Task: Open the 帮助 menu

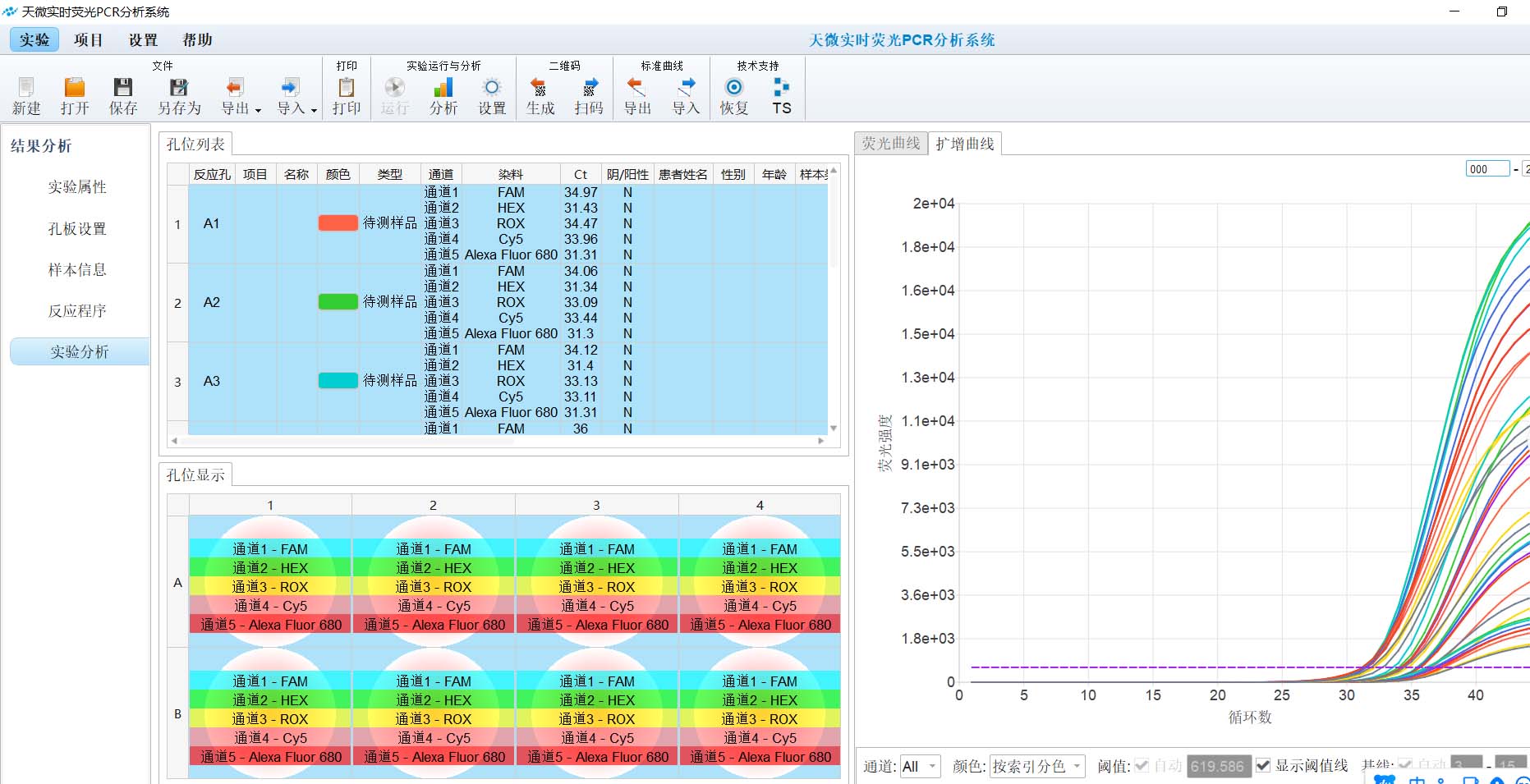Action: (197, 39)
